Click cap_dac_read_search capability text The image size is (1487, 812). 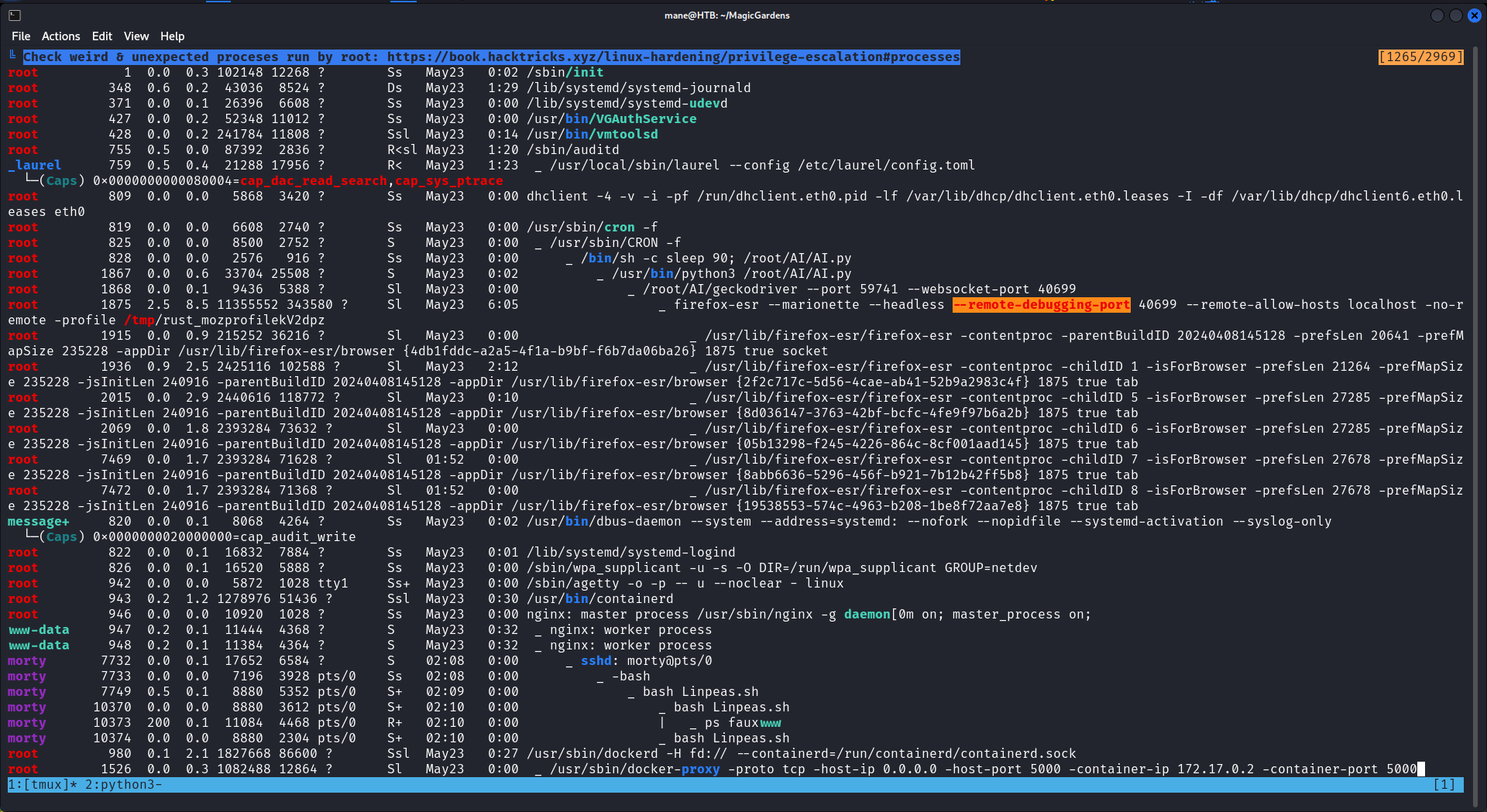313,180
